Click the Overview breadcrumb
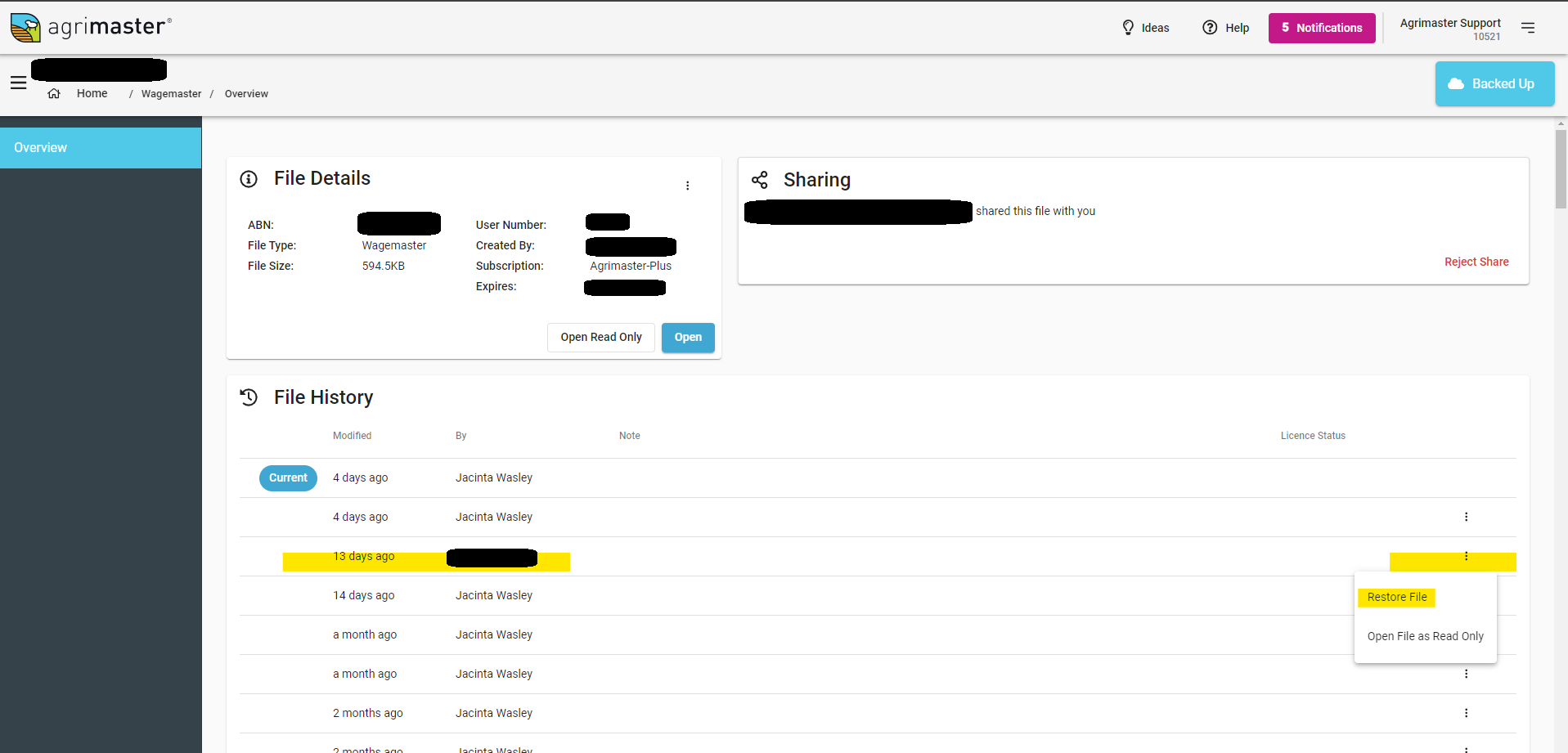 (x=246, y=93)
